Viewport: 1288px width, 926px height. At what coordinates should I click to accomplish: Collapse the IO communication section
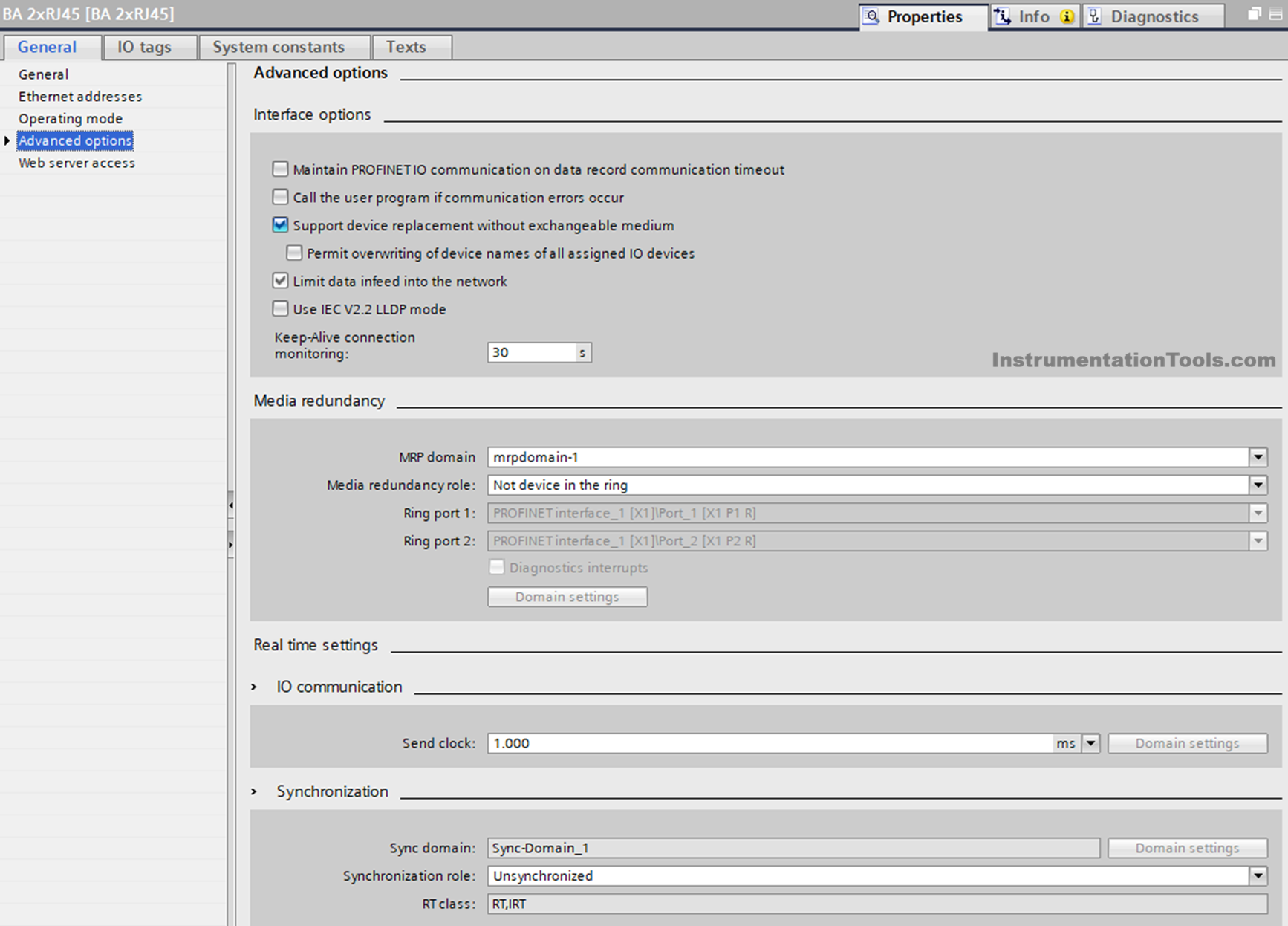255,687
